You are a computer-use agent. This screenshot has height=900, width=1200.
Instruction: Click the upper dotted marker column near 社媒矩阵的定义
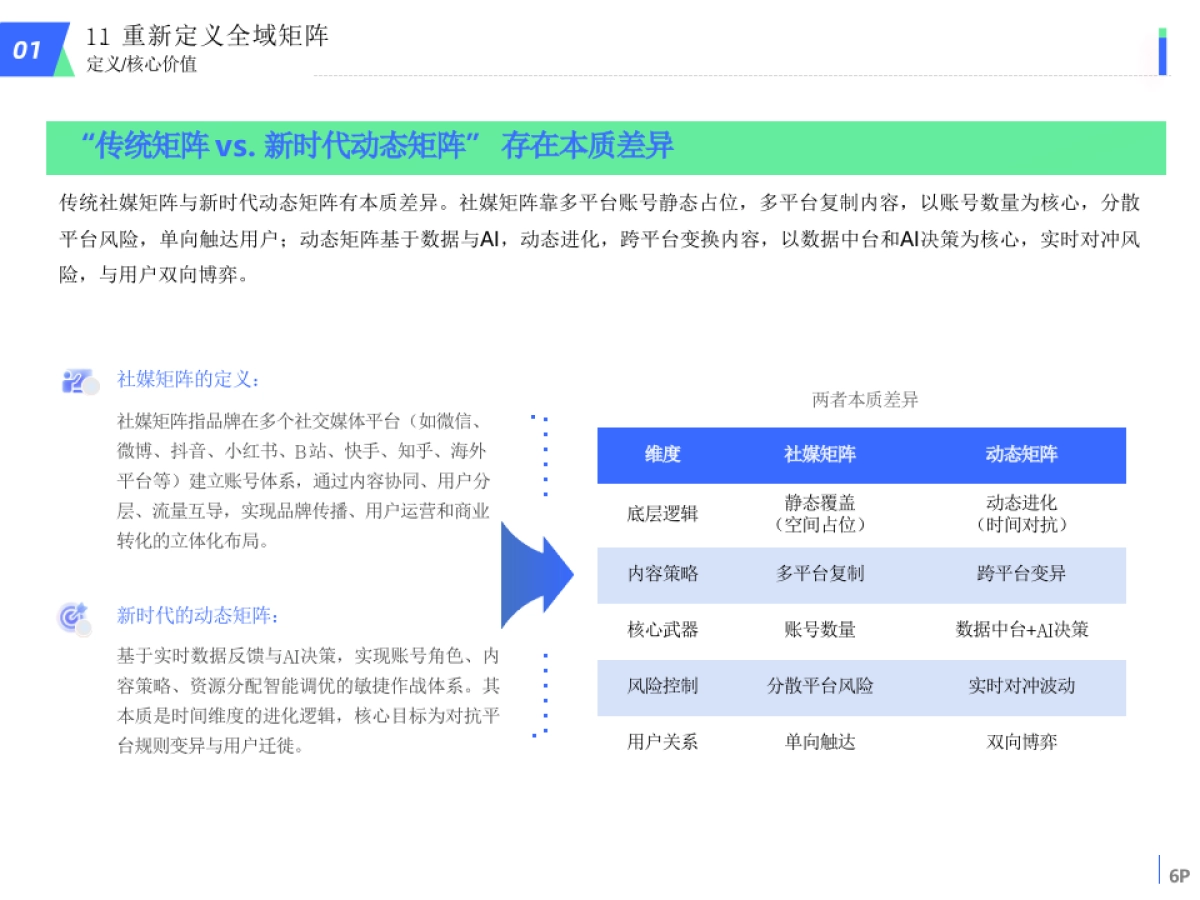(x=545, y=455)
